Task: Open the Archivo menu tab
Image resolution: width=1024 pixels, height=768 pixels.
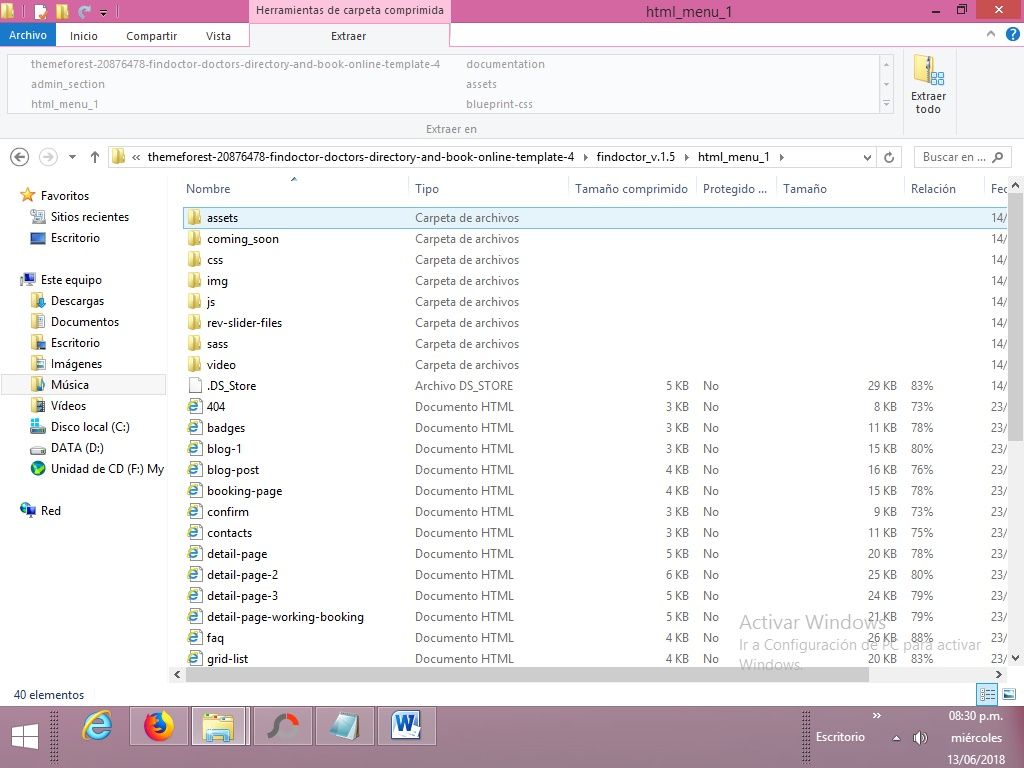Action: pos(28,35)
